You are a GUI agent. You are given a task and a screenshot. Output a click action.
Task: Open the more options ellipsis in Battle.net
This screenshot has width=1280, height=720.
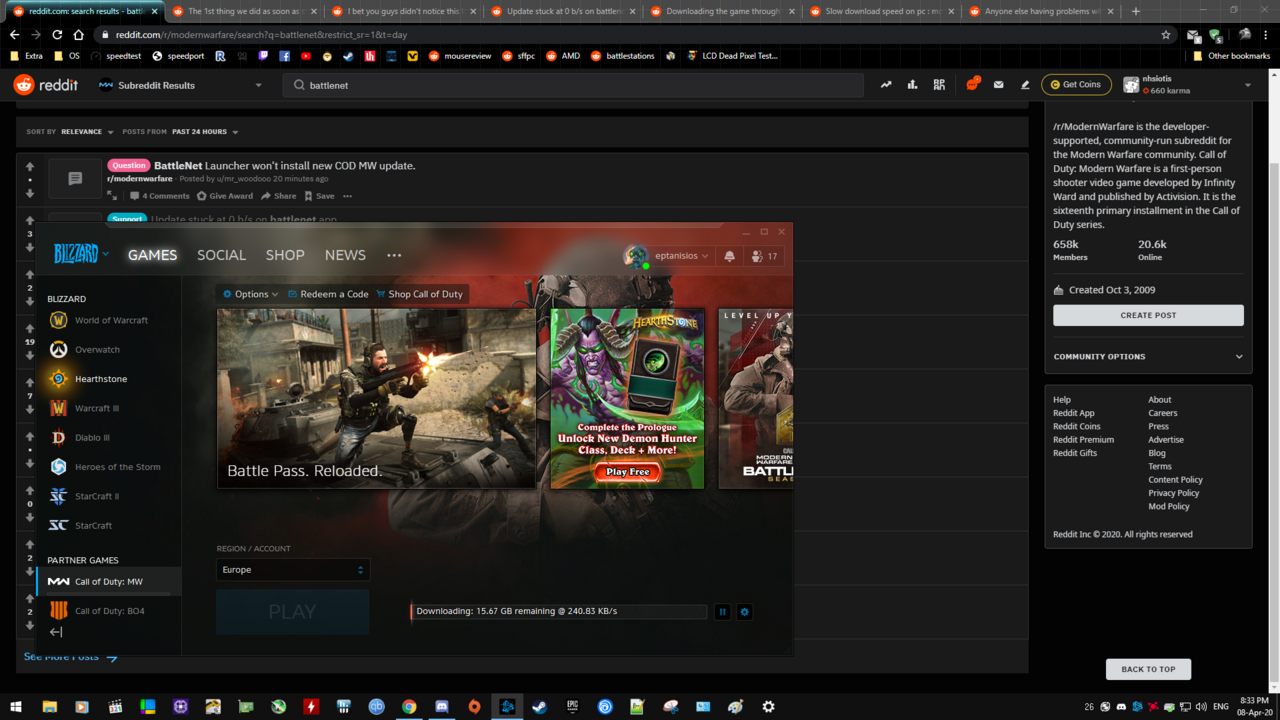point(394,255)
